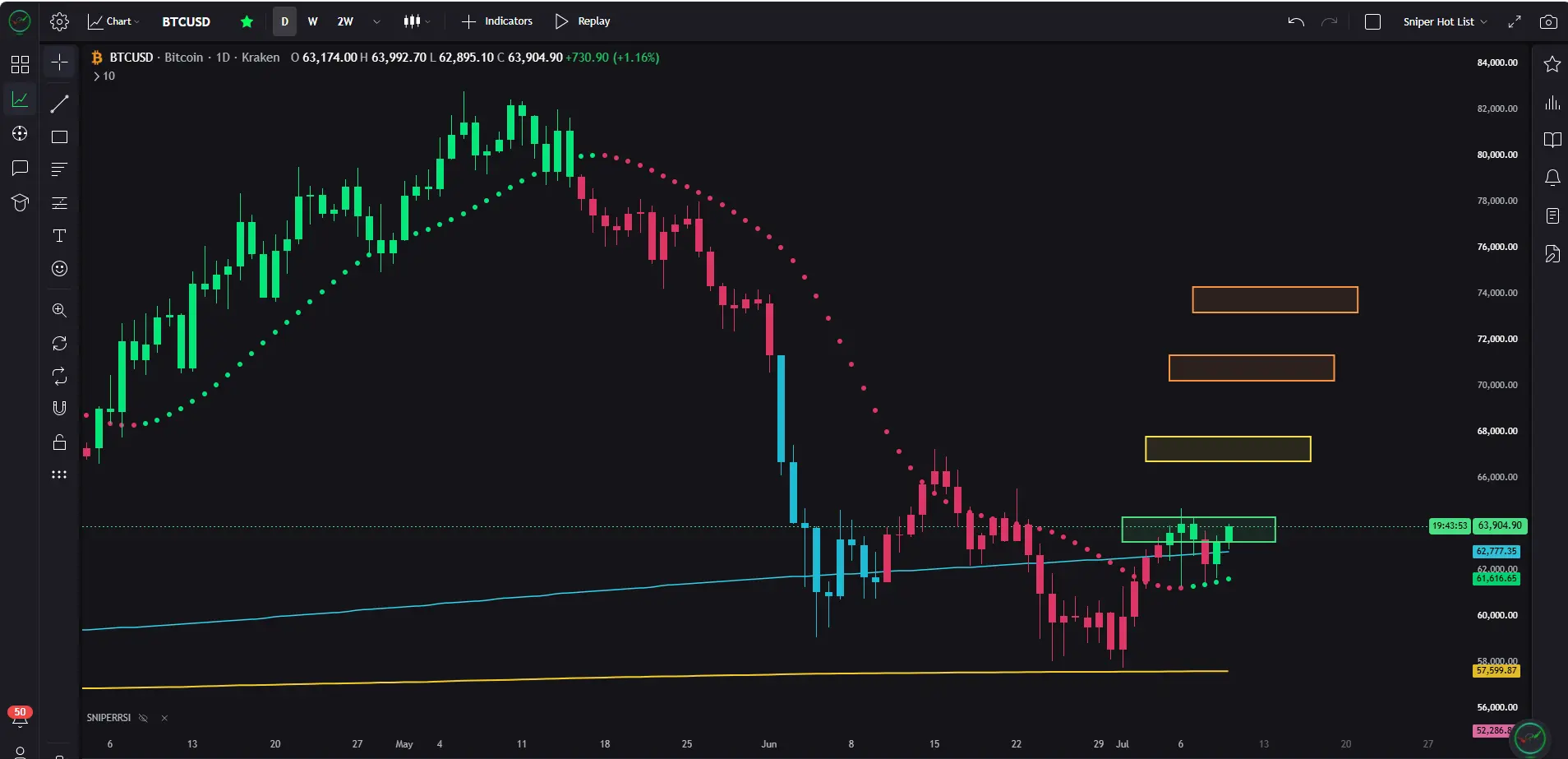Select the 2W timeframe
Image resolution: width=1568 pixels, height=759 pixels.
click(345, 21)
